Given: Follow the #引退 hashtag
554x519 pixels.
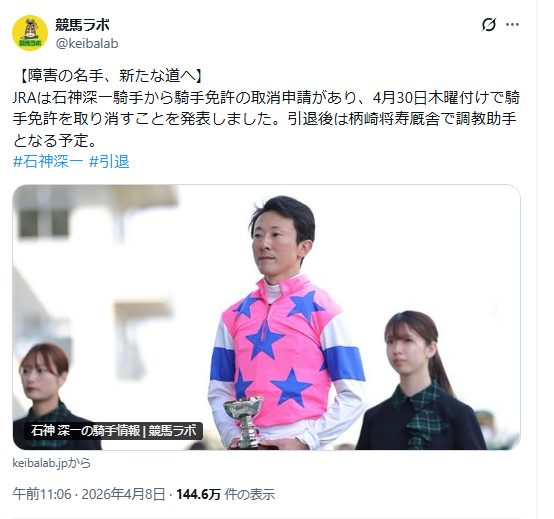Looking at the screenshot, I should point(109,161).
